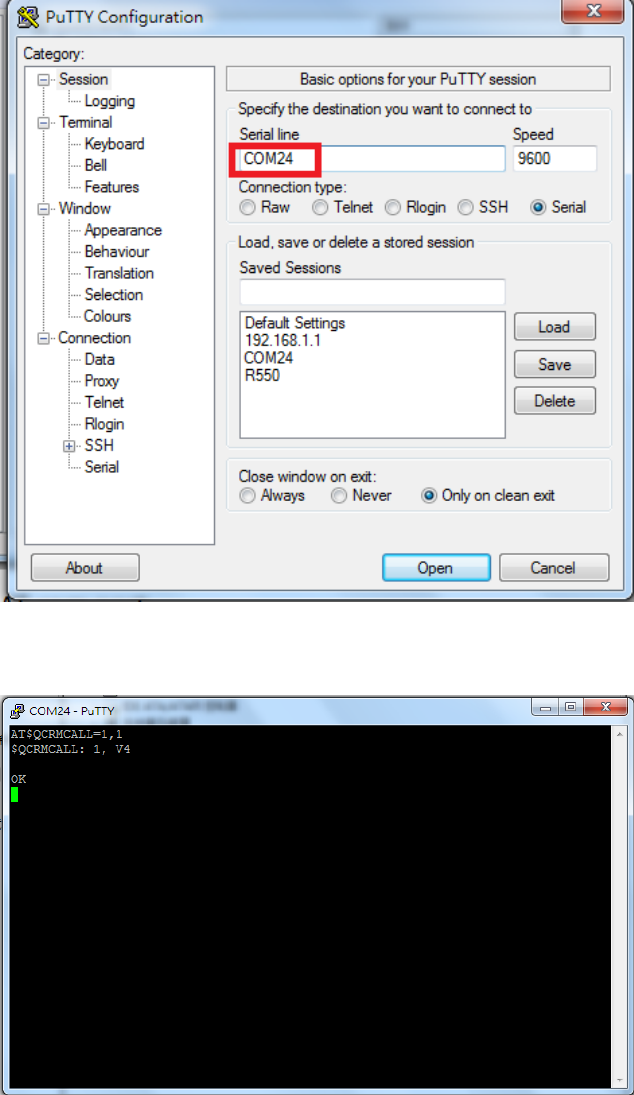This screenshot has width=634, height=1095.
Task: Click the Save session button
Action: 554,365
